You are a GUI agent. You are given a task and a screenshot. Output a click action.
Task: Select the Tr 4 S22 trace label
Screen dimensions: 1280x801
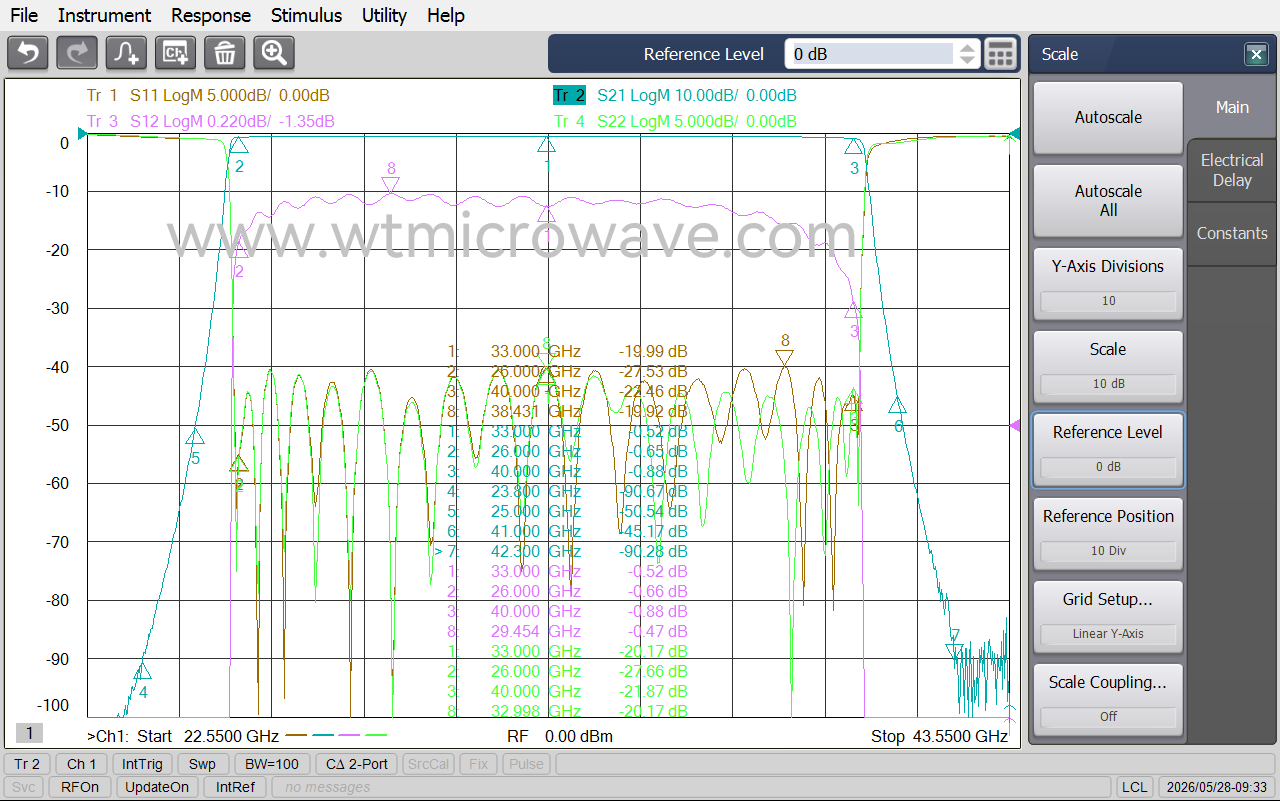(x=675, y=122)
